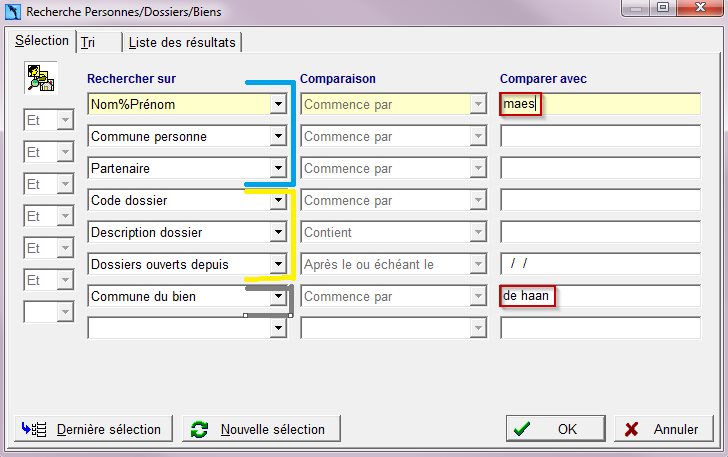Open the Dossiers ouverts depuis dropdown
728x457 pixels.
[x=278, y=264]
